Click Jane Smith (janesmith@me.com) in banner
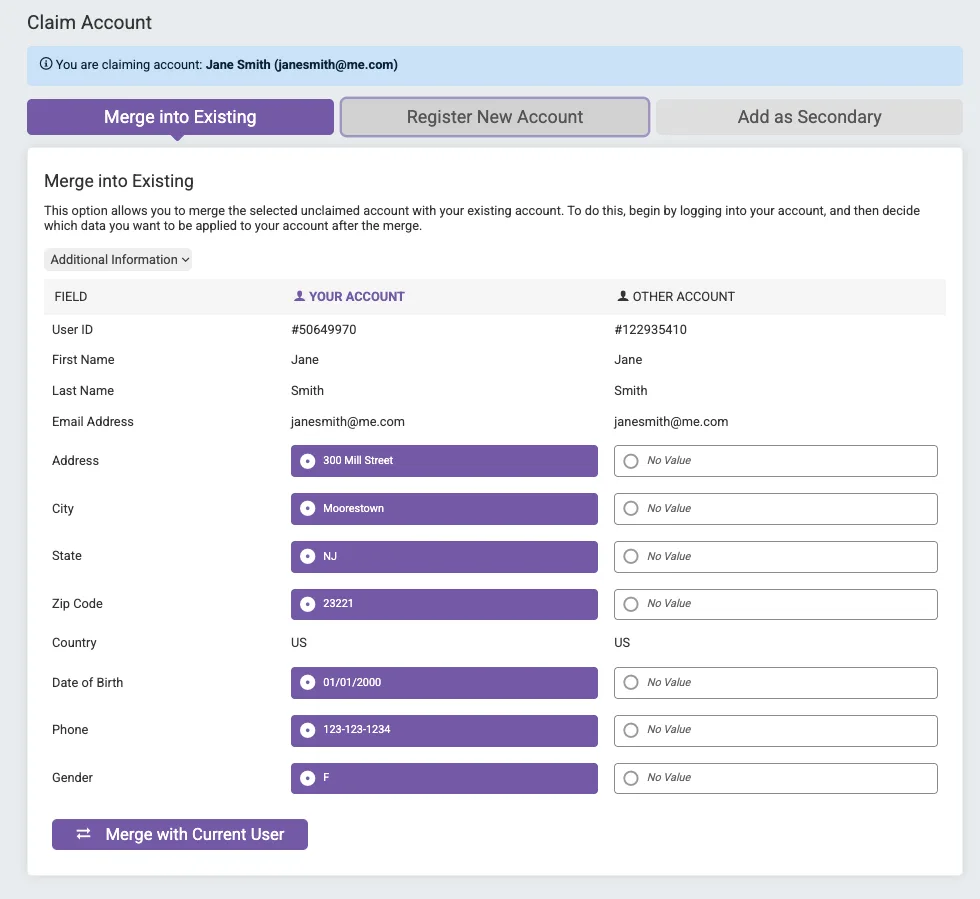Screen dimensions: 980x899 tap(301, 64)
